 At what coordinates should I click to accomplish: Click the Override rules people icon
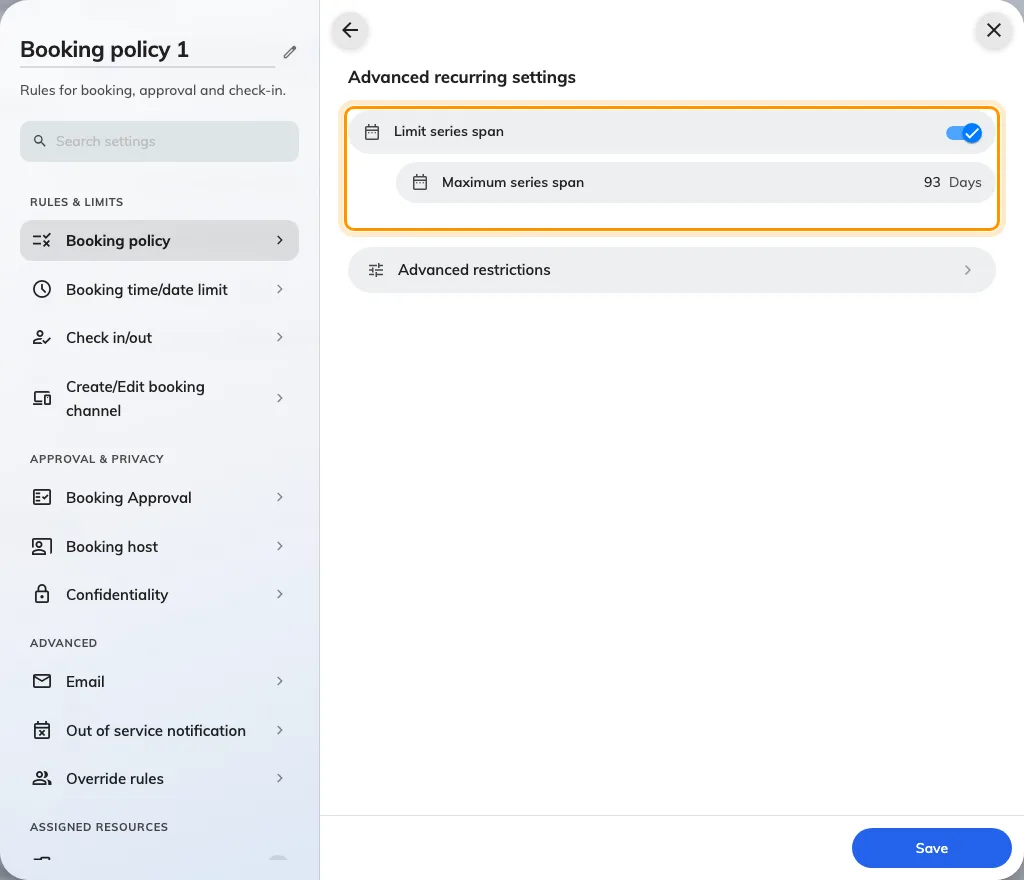42,778
